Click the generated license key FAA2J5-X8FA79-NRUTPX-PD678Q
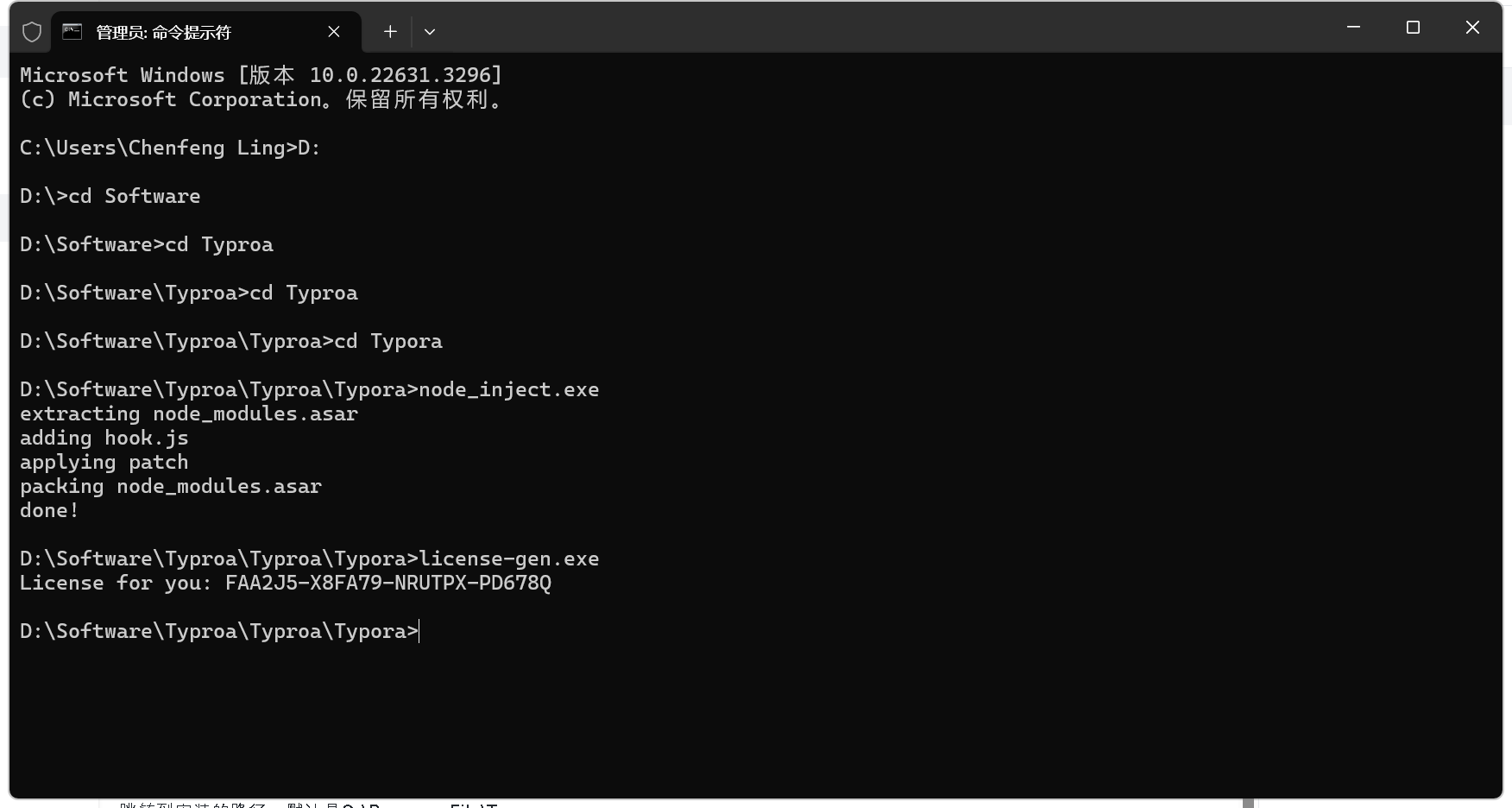The height and width of the screenshot is (808, 1512). click(x=388, y=583)
